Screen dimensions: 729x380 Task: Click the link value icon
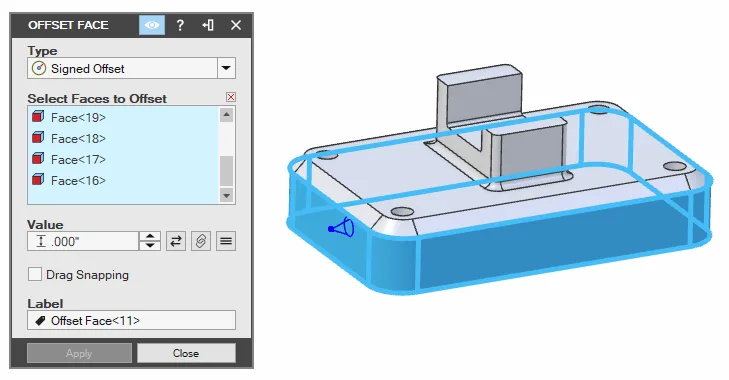[201, 241]
